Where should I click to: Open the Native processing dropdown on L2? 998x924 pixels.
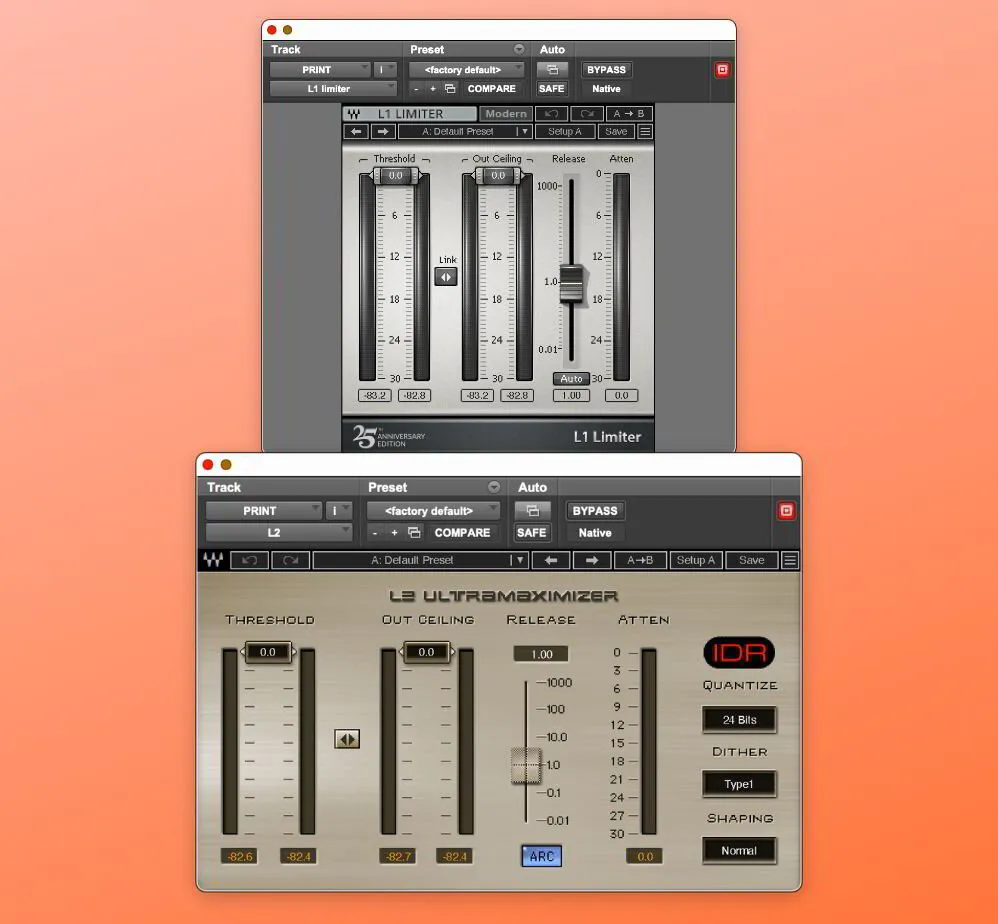pyautogui.click(x=595, y=533)
